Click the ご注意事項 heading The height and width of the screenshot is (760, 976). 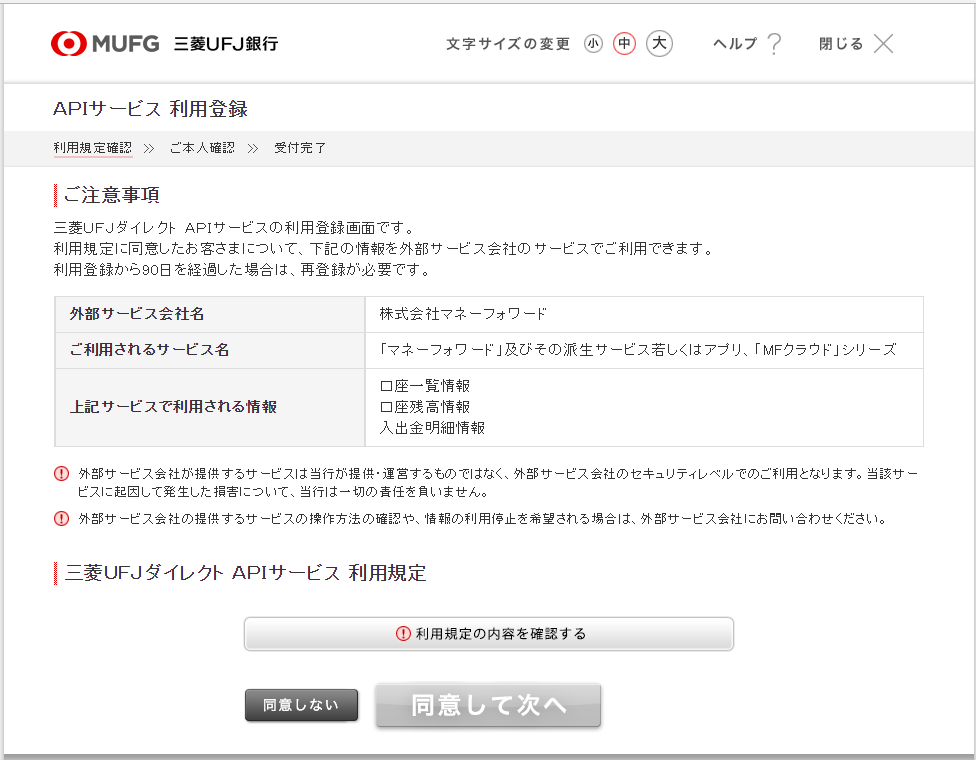(x=112, y=195)
